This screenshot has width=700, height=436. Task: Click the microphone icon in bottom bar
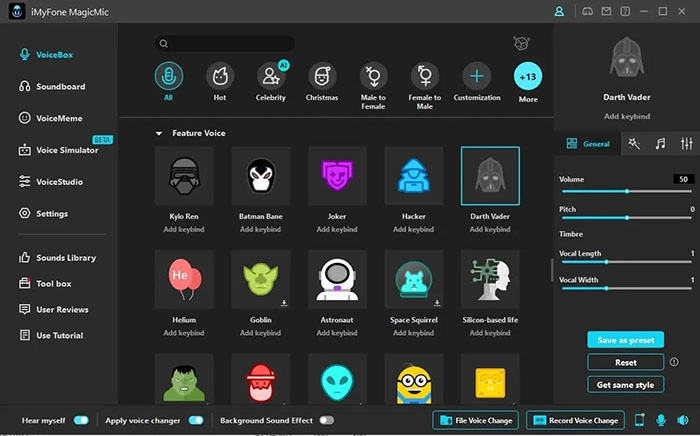click(x=661, y=420)
